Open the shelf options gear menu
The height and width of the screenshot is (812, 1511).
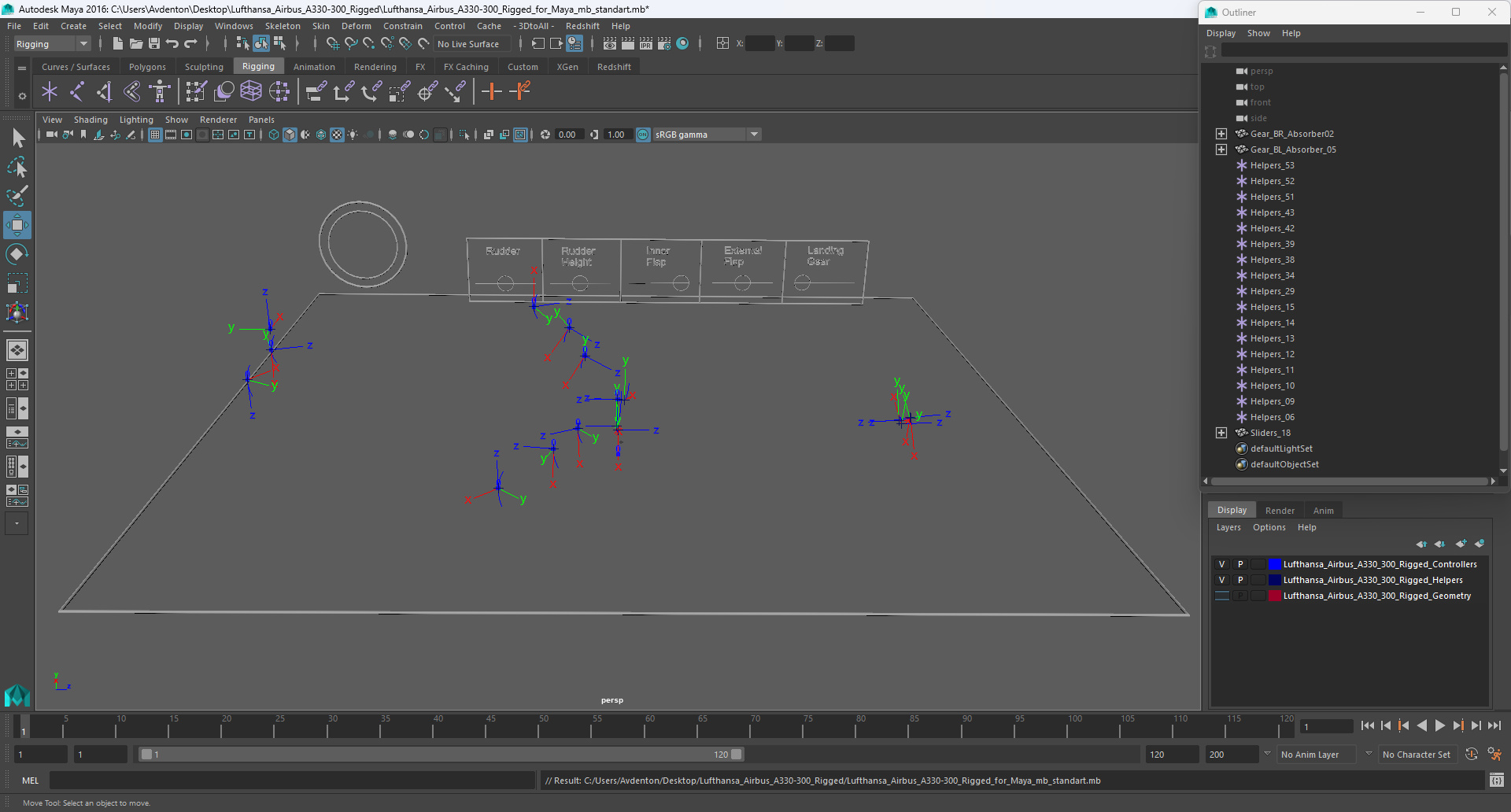pos(22,96)
